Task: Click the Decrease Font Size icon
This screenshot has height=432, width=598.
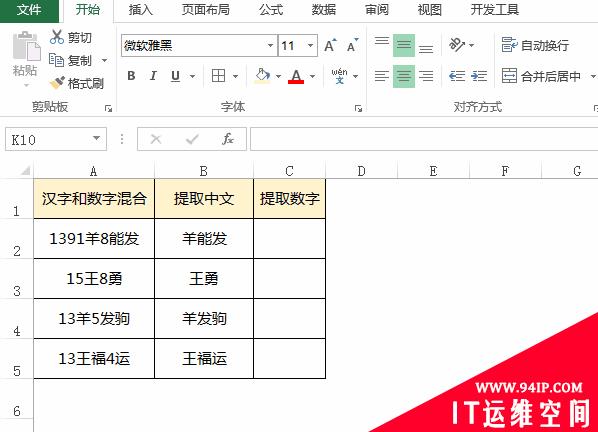Action: [x=352, y=45]
